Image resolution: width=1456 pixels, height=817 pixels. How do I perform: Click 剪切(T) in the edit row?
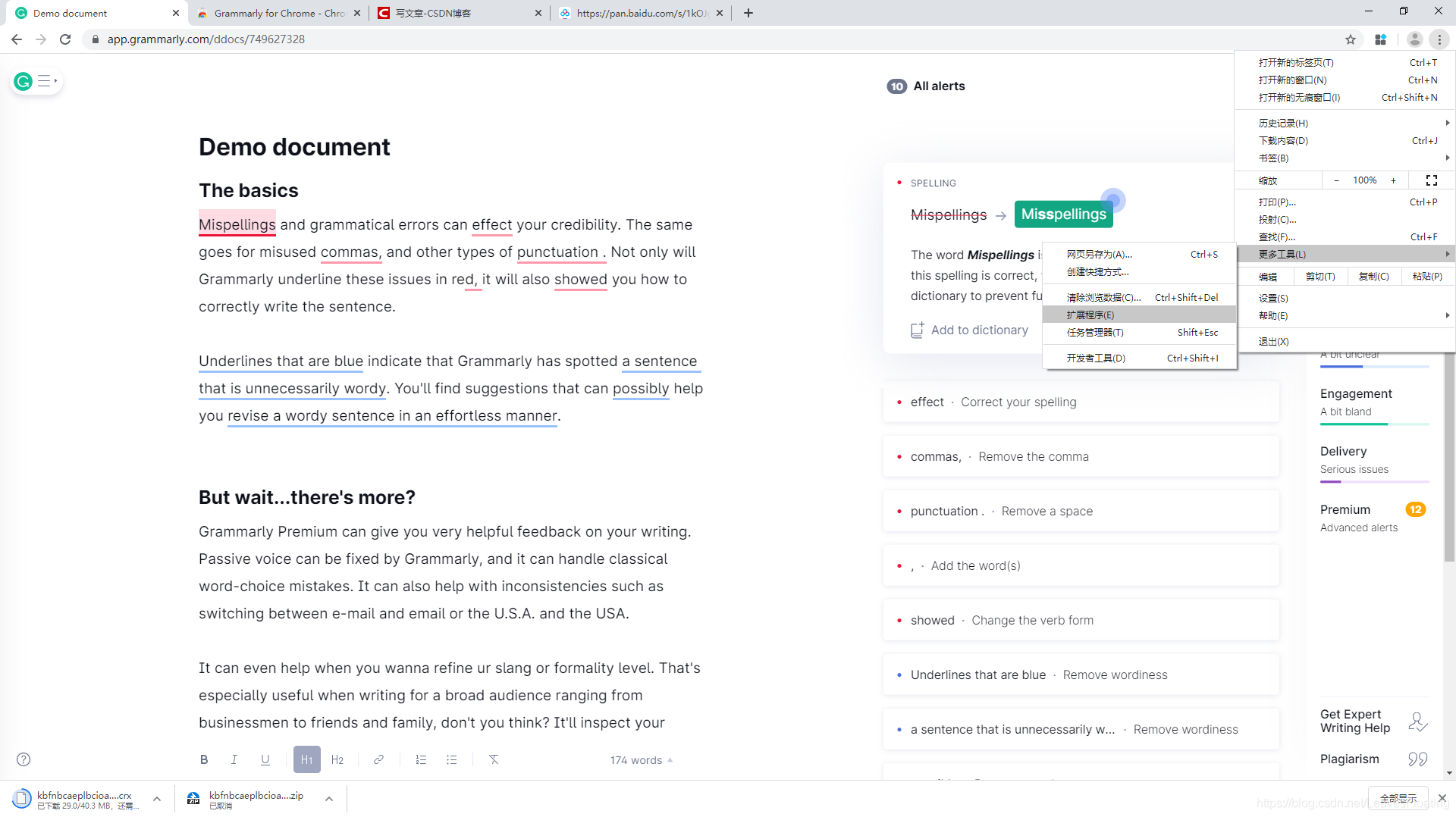point(1320,276)
